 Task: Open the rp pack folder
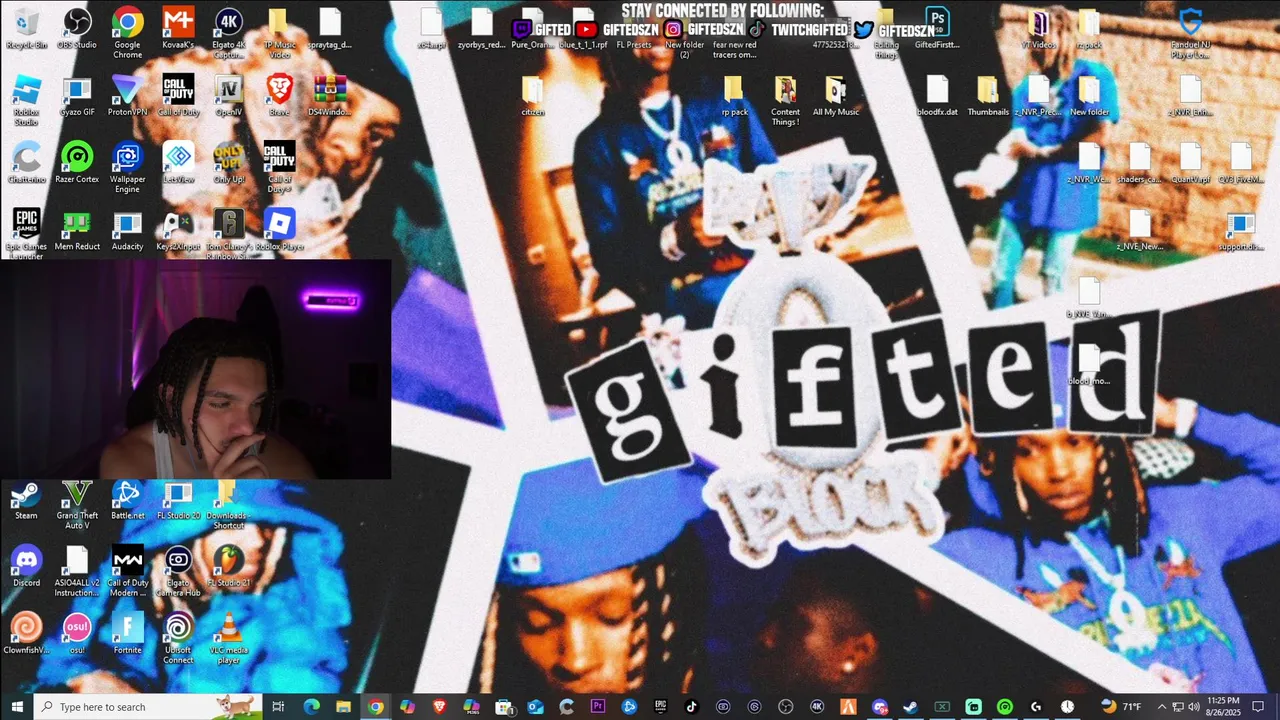coord(734,96)
